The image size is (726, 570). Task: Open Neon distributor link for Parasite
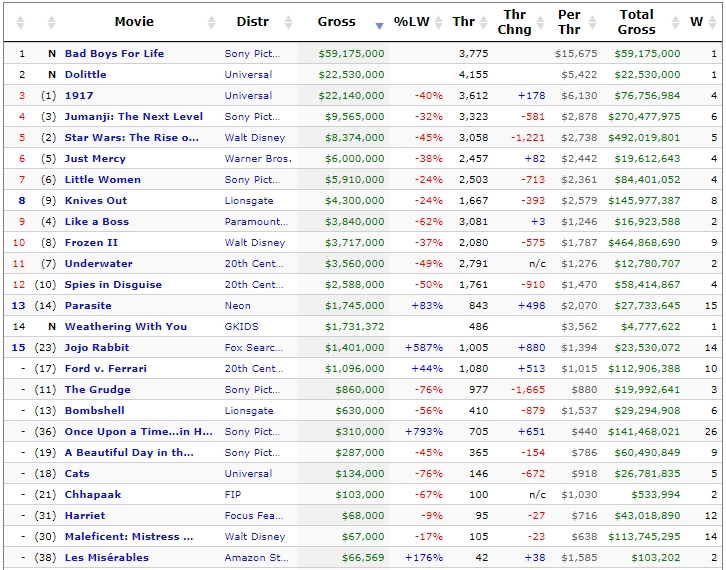click(x=238, y=306)
